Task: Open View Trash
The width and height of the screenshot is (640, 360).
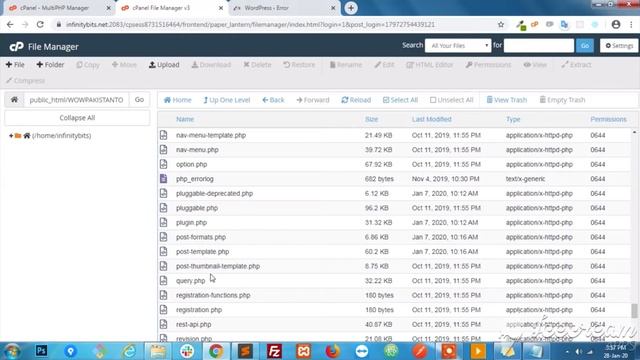Action: 507,100
